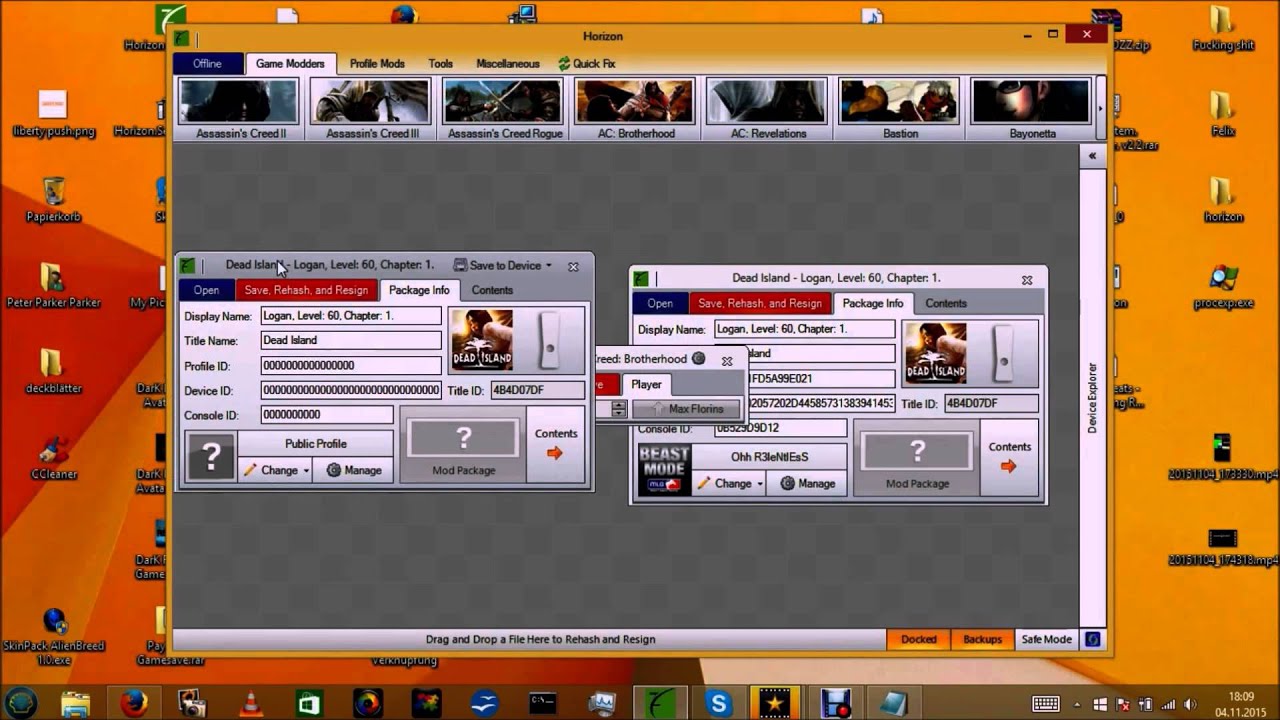Click Save, Rehash, and Resign in Public Profile window
Screen dimensions: 1280x720
(x=306, y=290)
